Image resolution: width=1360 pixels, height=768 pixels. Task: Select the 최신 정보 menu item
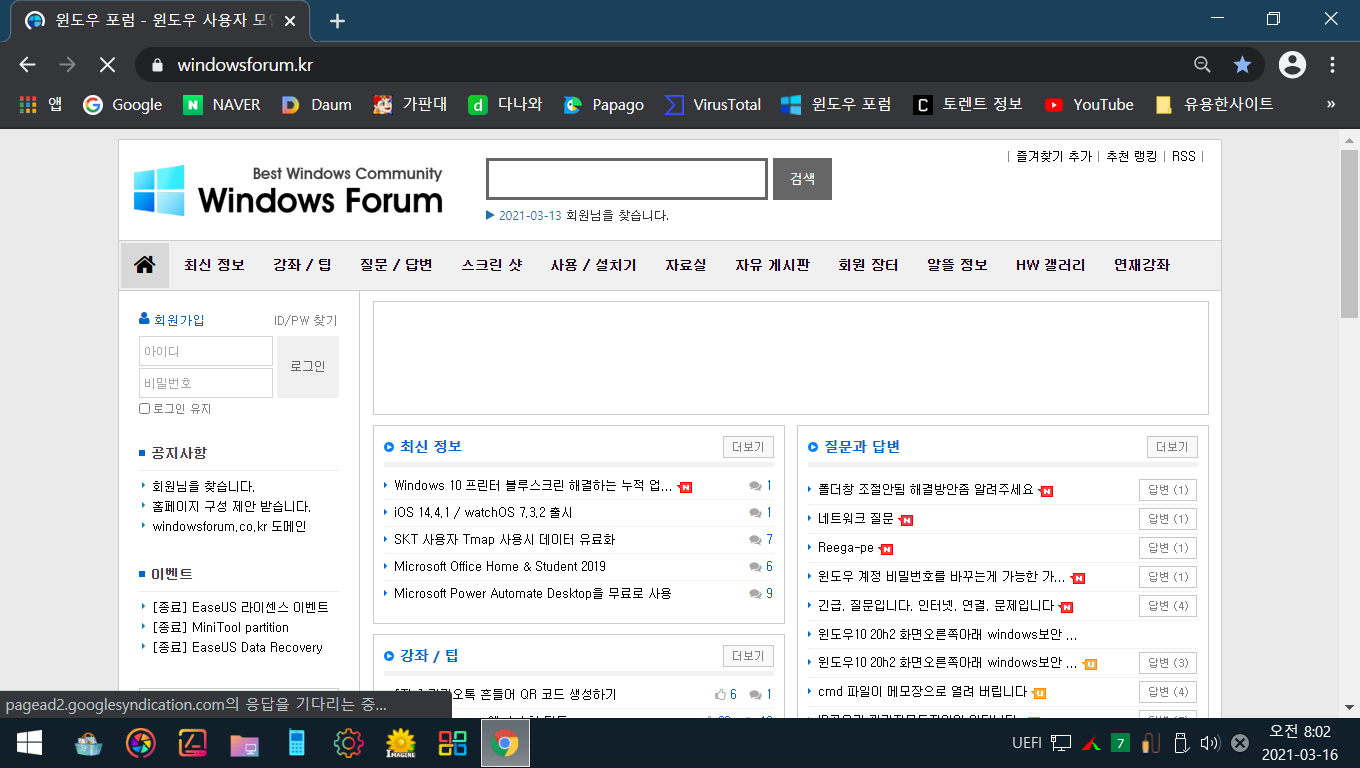coord(214,265)
